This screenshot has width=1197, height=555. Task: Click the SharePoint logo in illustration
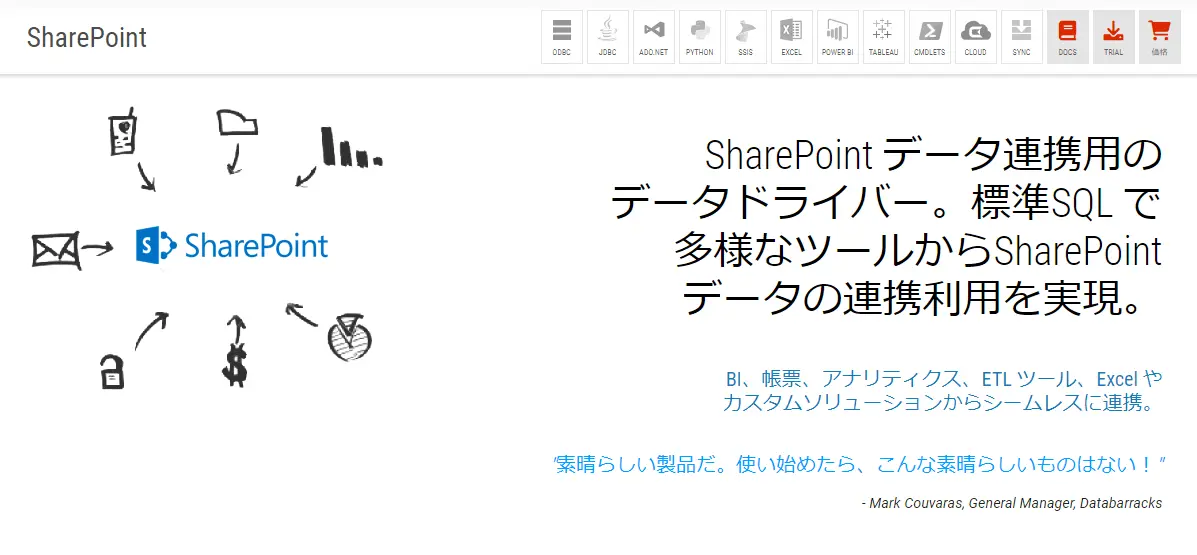pyautogui.click(x=232, y=246)
